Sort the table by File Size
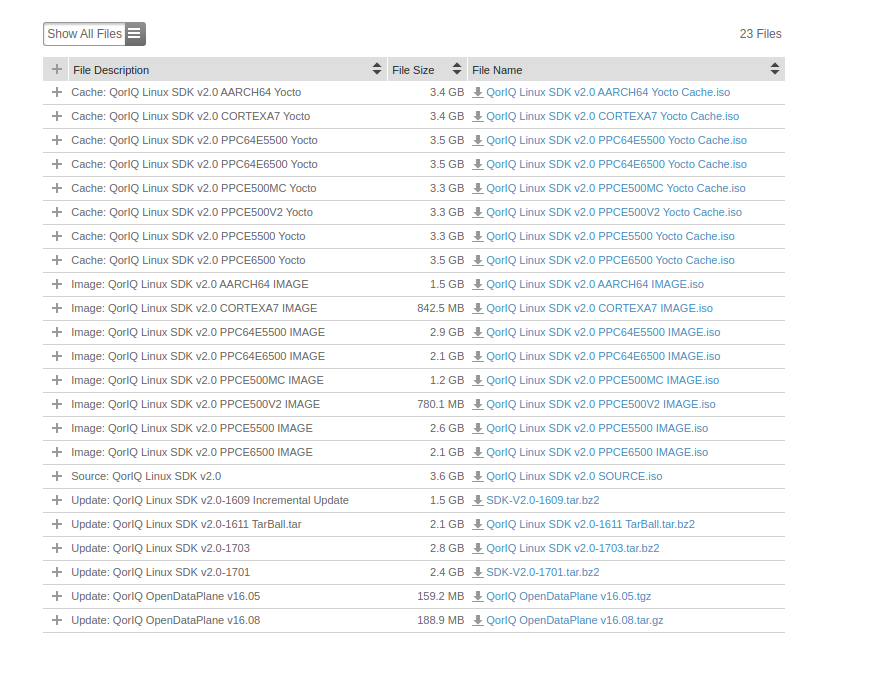The width and height of the screenshot is (874, 679). tap(457, 69)
